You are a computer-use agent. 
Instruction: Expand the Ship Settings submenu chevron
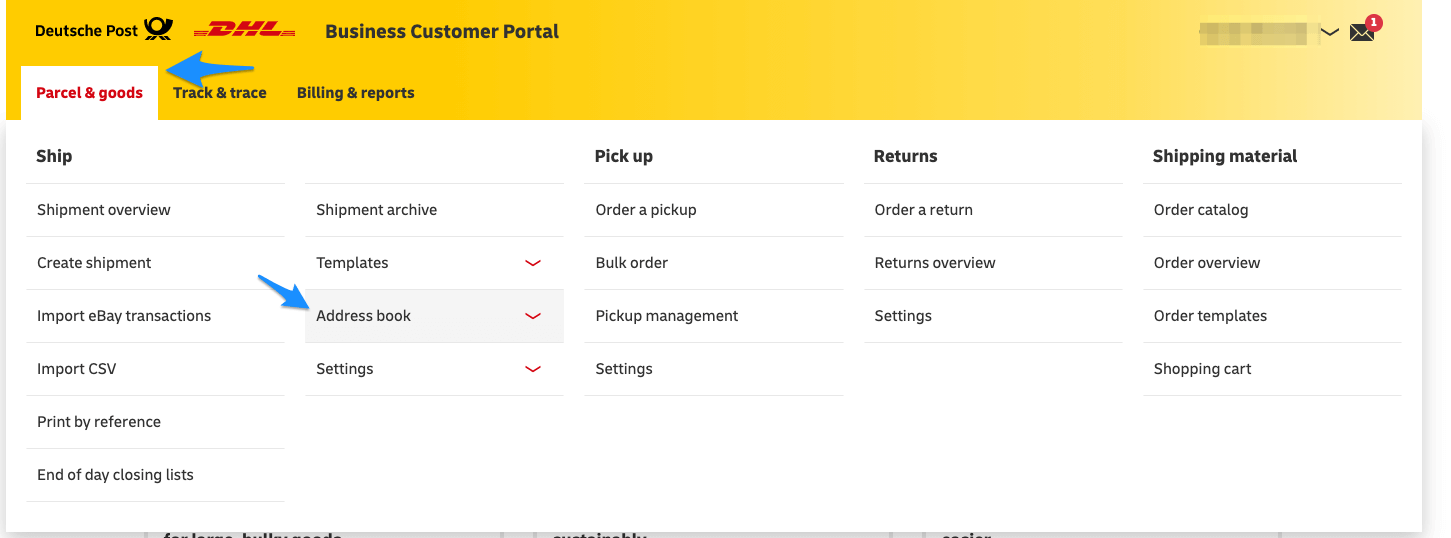click(533, 369)
